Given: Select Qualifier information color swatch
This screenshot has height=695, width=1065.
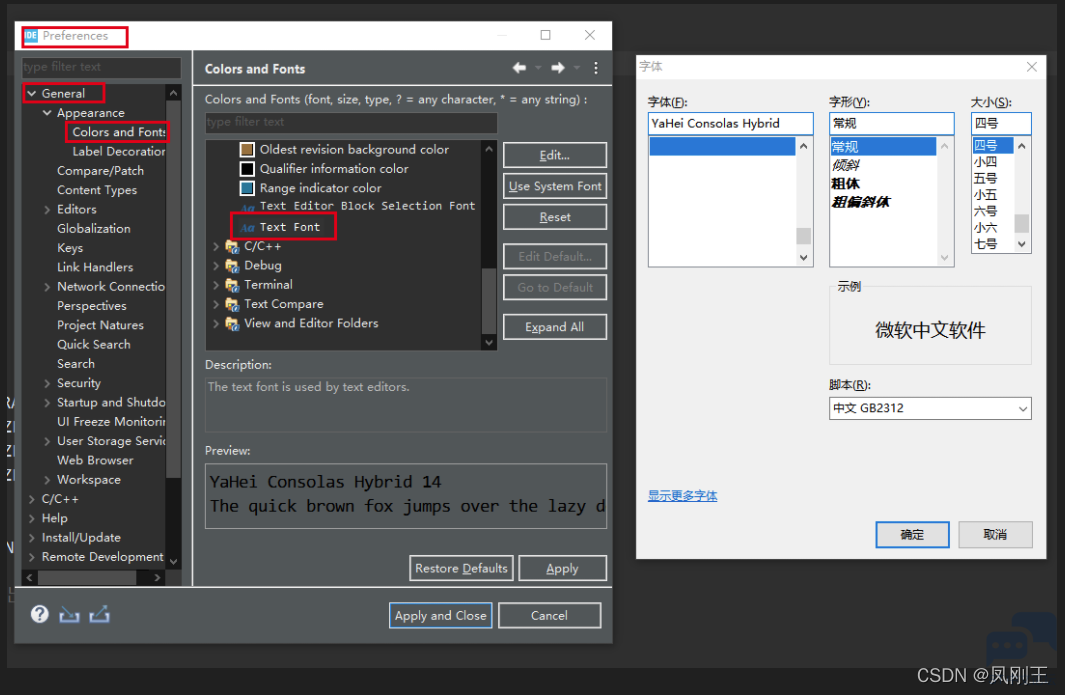Looking at the screenshot, I should pos(247,168).
